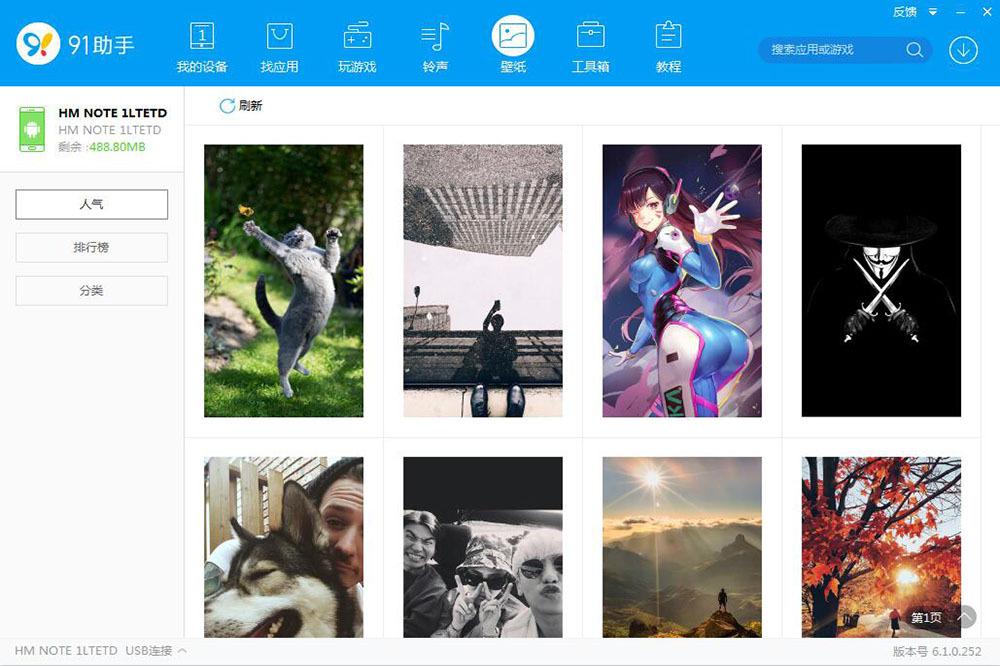This screenshot has width=1000, height=666.
Task: Open the upside-down building wallpaper thumbnail
Action: point(483,281)
